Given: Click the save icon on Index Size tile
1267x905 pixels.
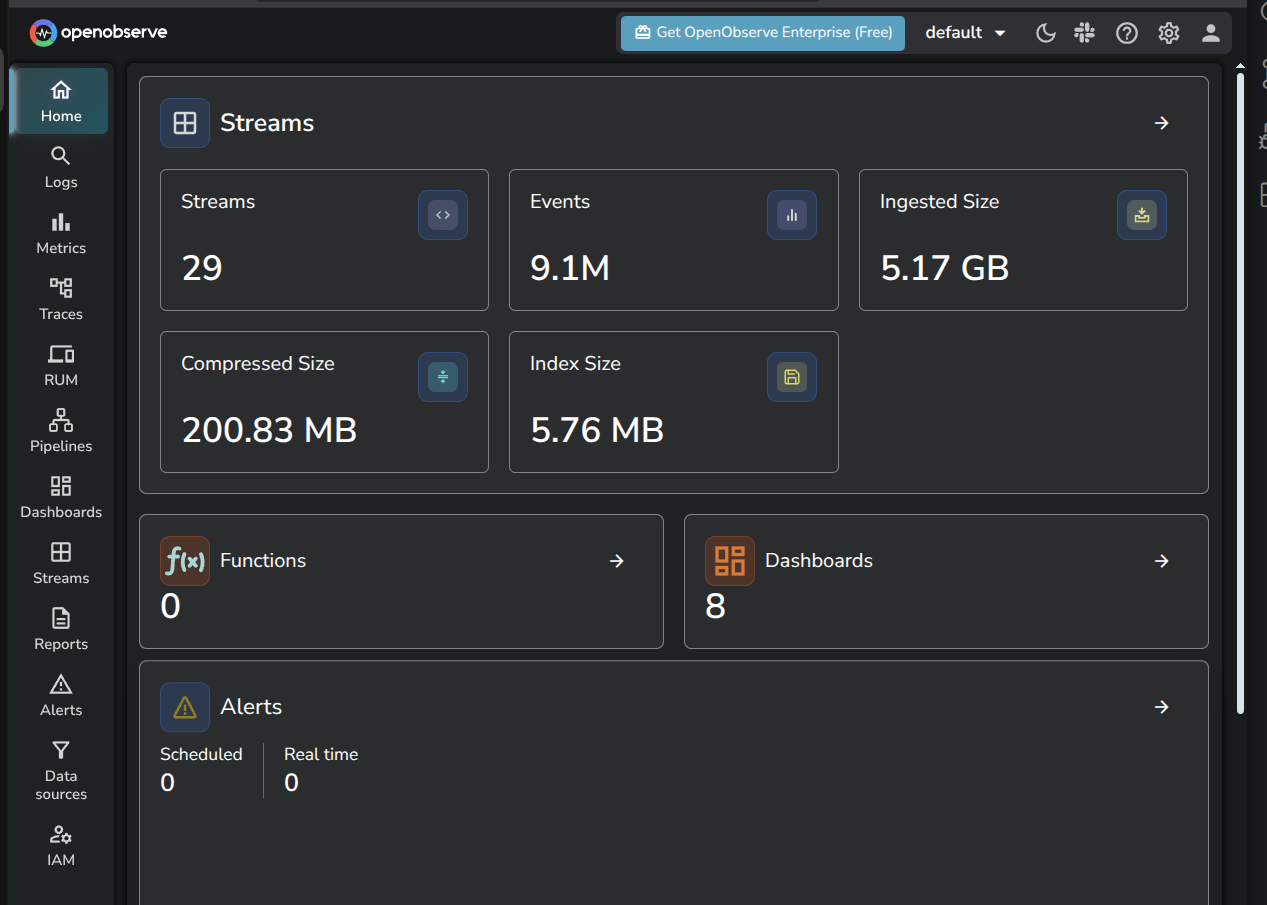Looking at the screenshot, I should click(792, 377).
